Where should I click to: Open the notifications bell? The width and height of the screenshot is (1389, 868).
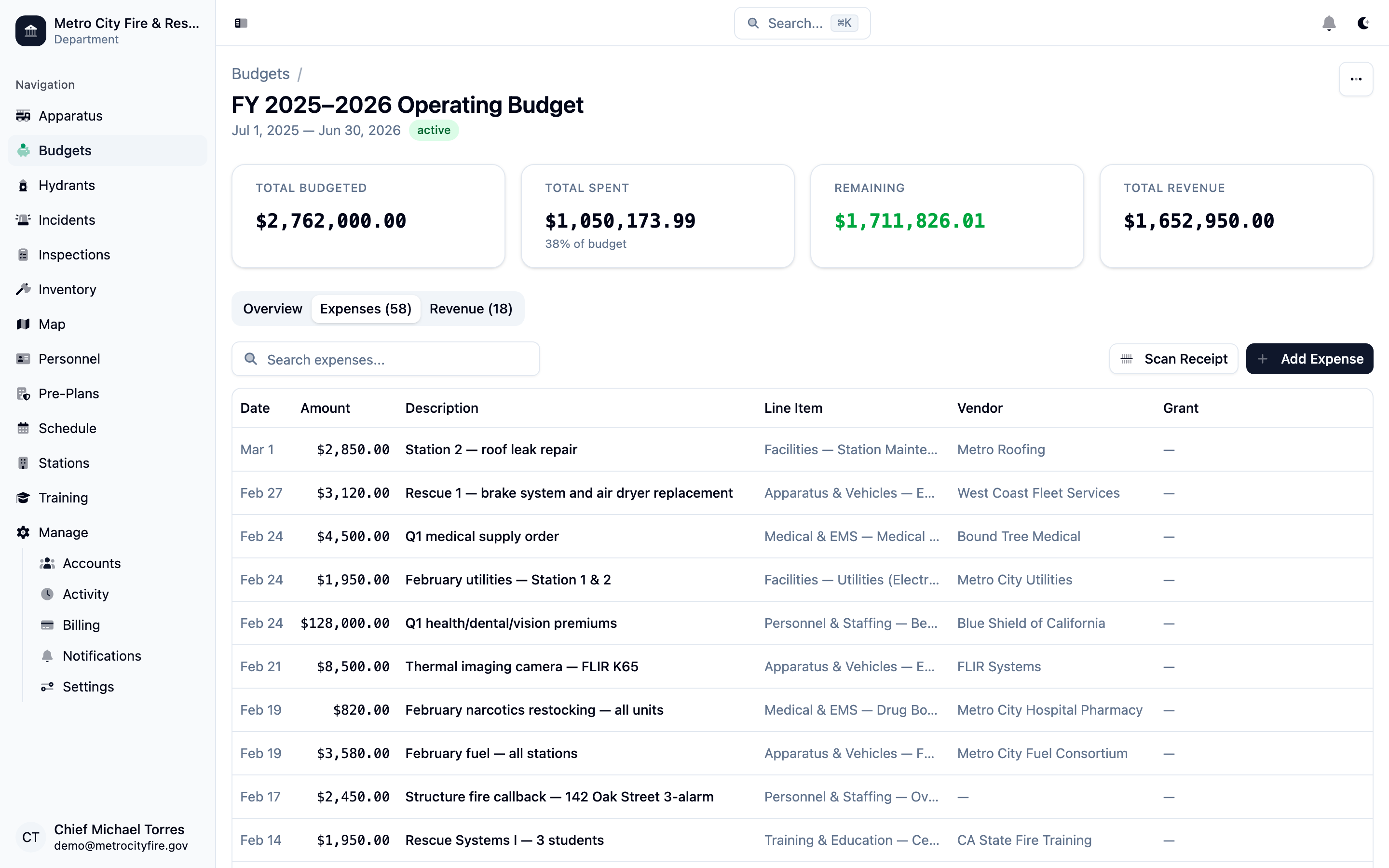pos(1329,23)
